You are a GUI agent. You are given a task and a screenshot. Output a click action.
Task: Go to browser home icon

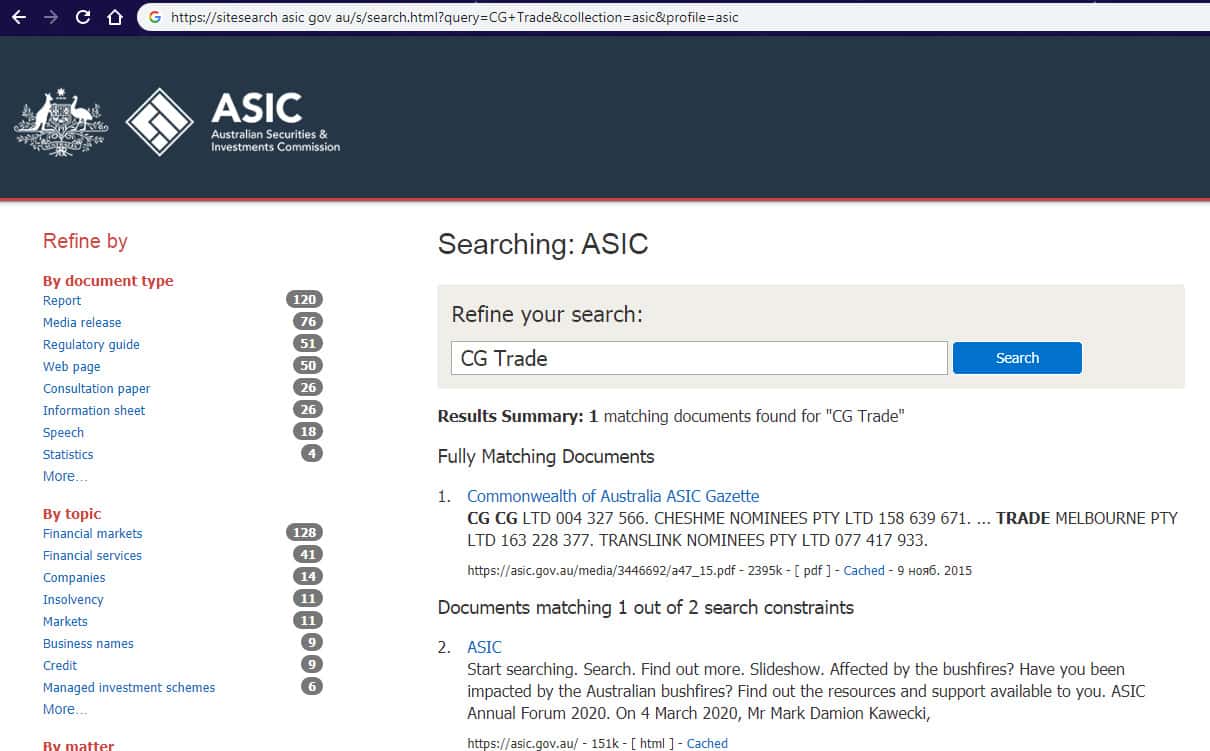click(115, 17)
